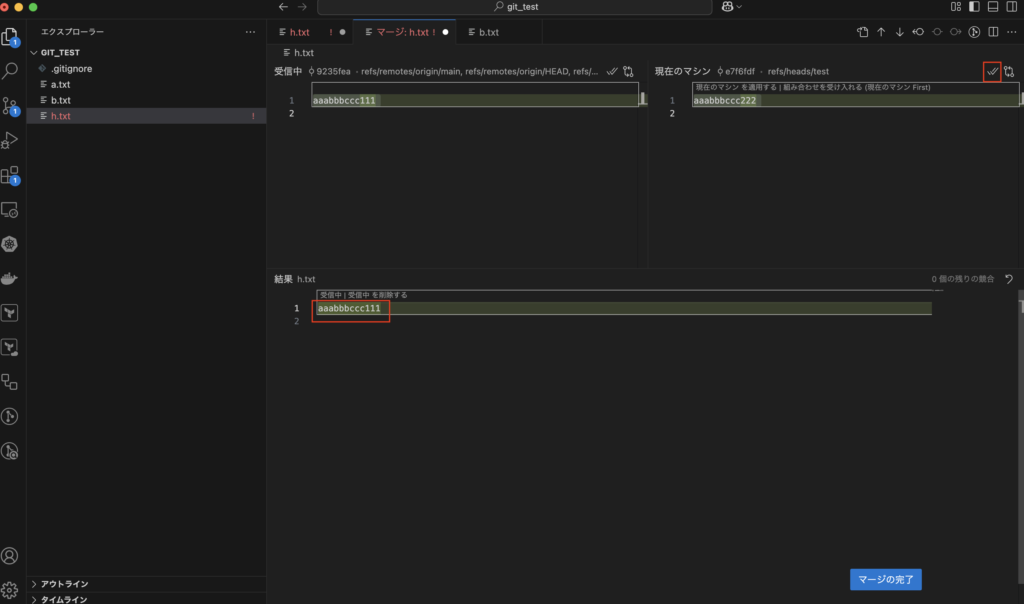The image size is (1024, 604).
Task: Click the open file icon in editor toolbar
Action: click(863, 32)
